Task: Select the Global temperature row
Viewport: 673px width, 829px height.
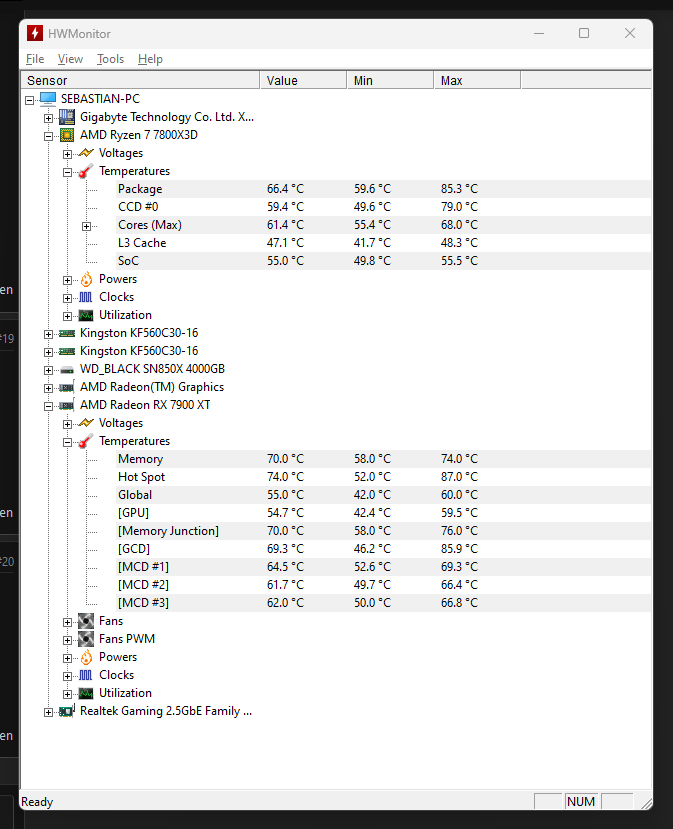Action: click(384, 495)
